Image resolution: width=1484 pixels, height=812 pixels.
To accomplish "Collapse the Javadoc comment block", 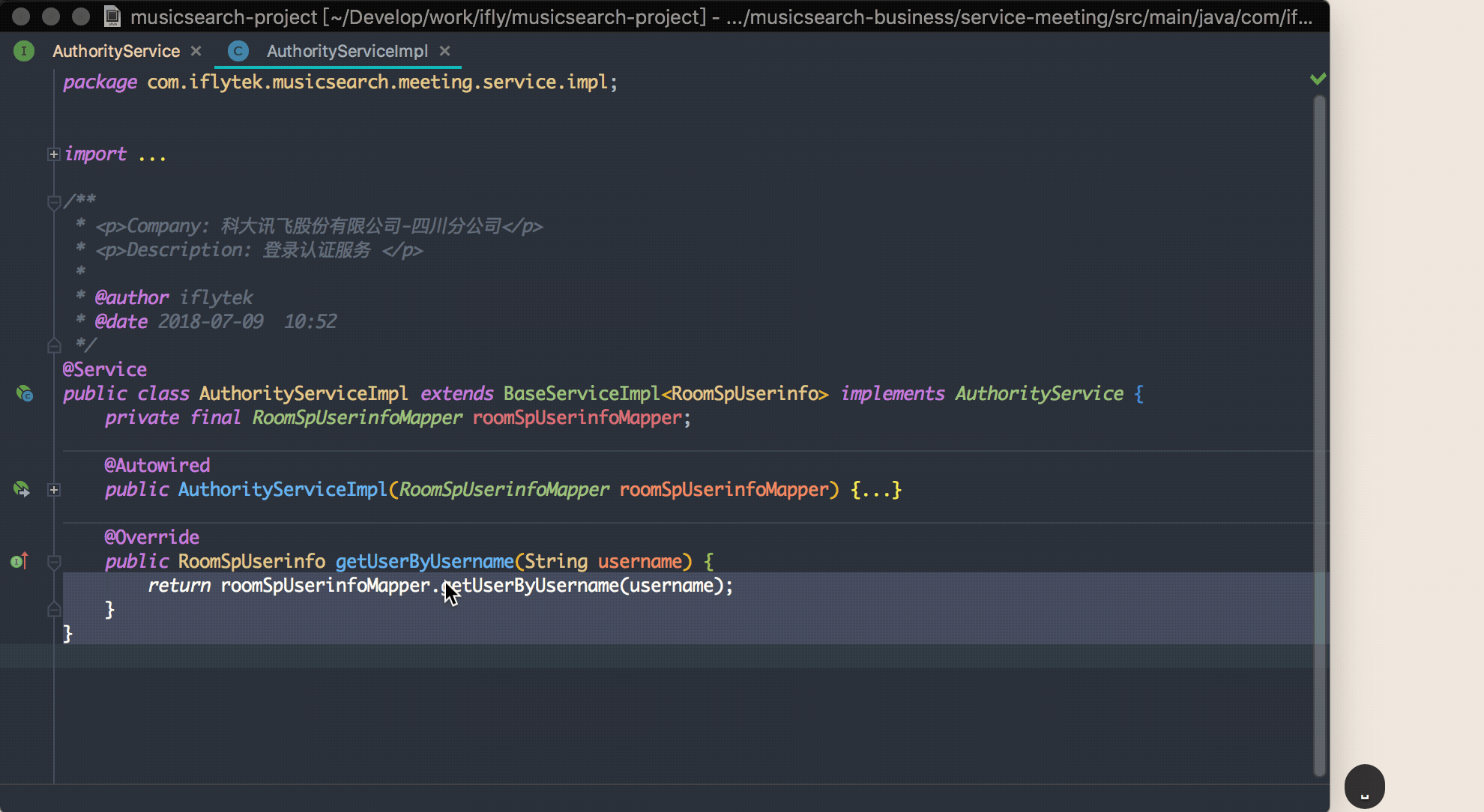I will tap(53, 202).
